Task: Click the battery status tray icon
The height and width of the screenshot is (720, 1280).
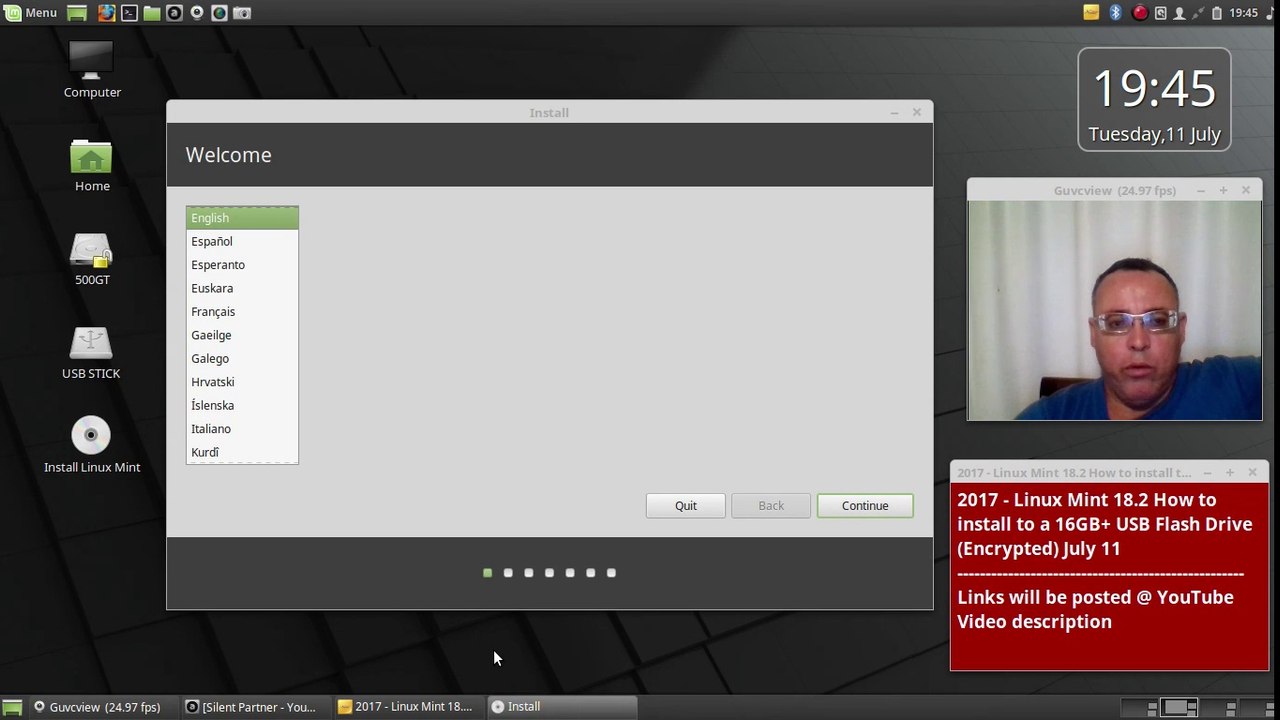Action: 1216,13
